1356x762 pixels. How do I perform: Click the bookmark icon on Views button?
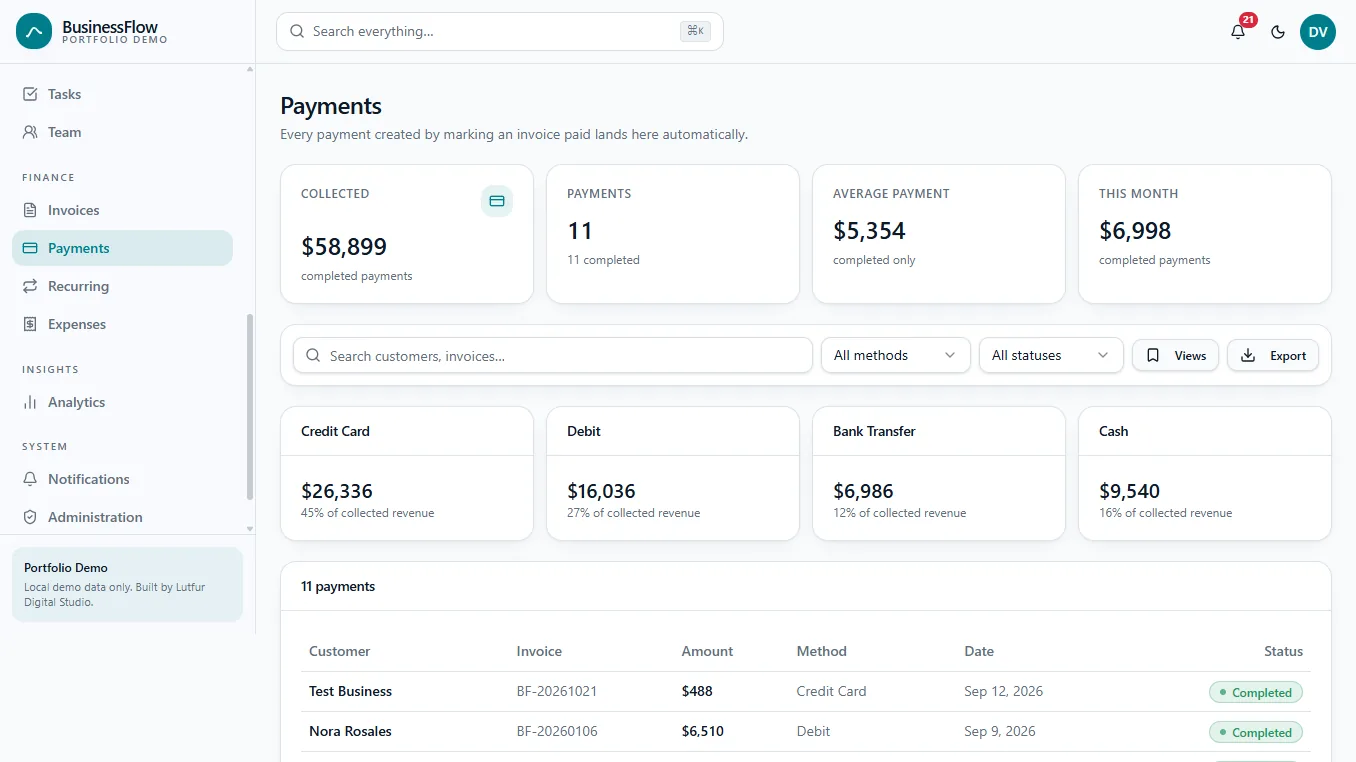click(1153, 355)
